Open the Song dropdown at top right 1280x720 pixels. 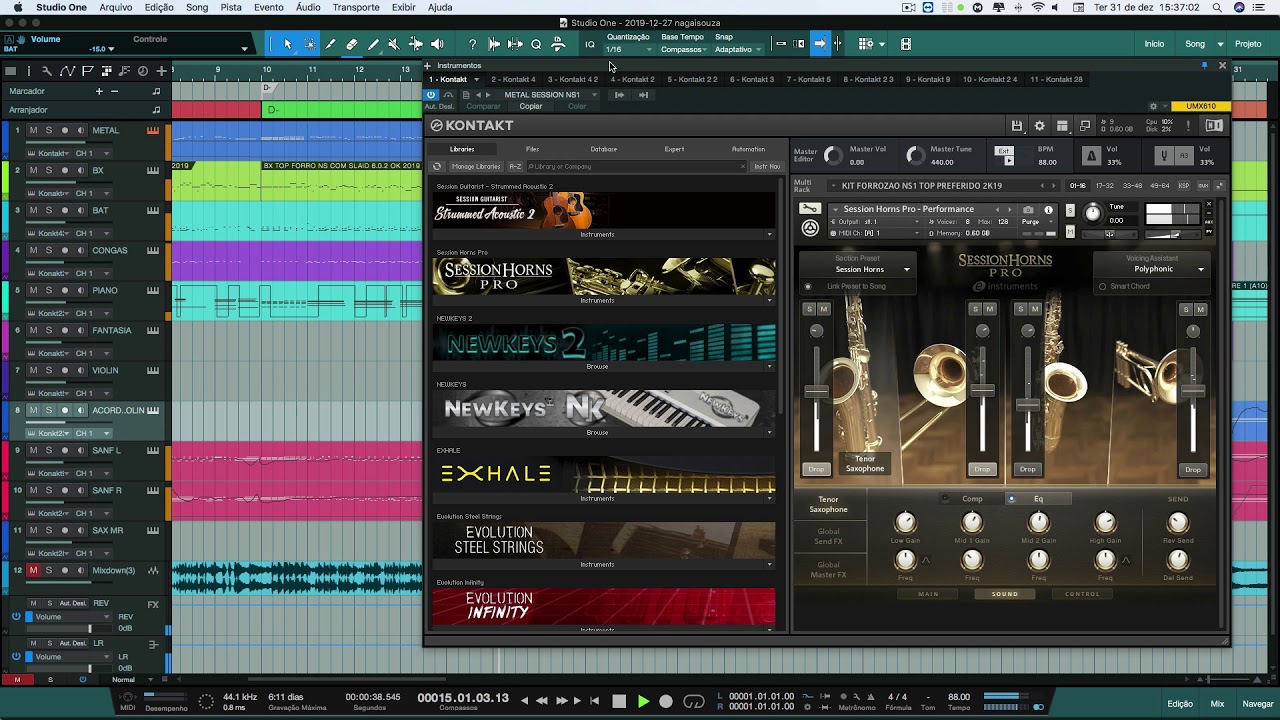(x=1220, y=44)
